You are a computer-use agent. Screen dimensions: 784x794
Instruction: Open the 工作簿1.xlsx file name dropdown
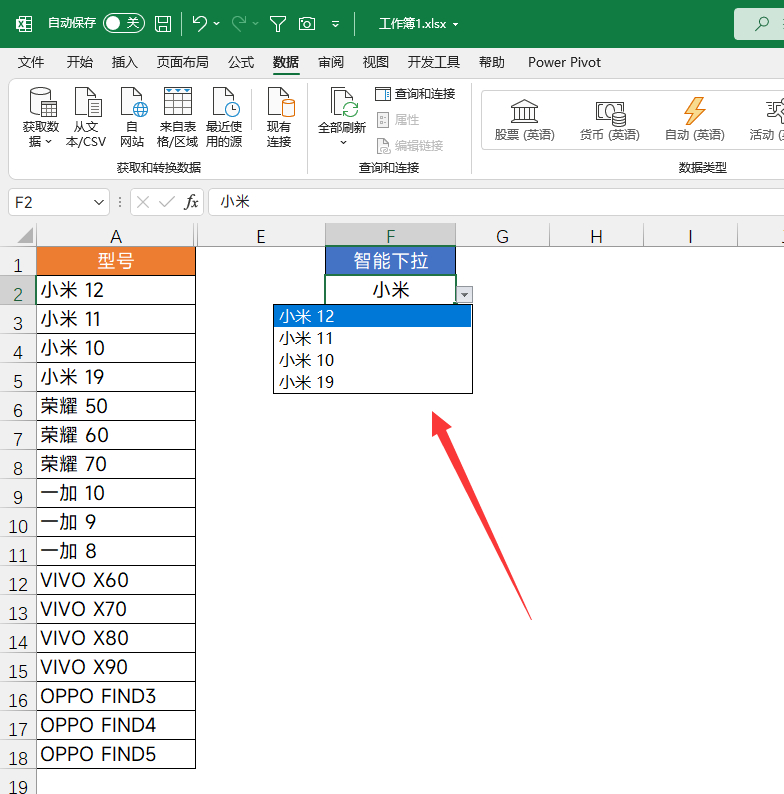455,24
